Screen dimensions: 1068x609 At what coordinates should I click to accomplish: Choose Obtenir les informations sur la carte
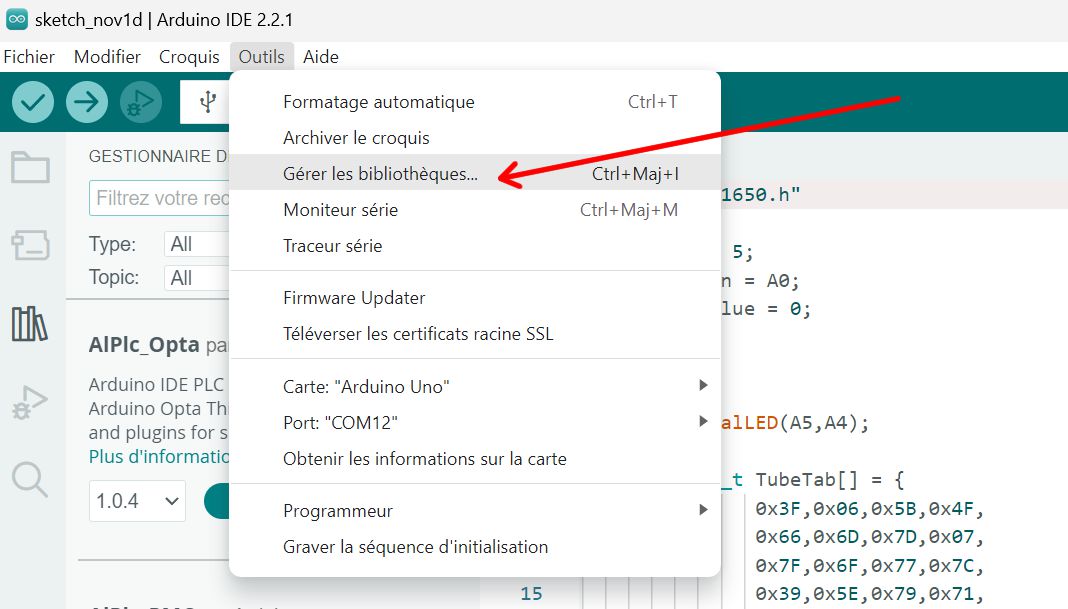click(475, 458)
